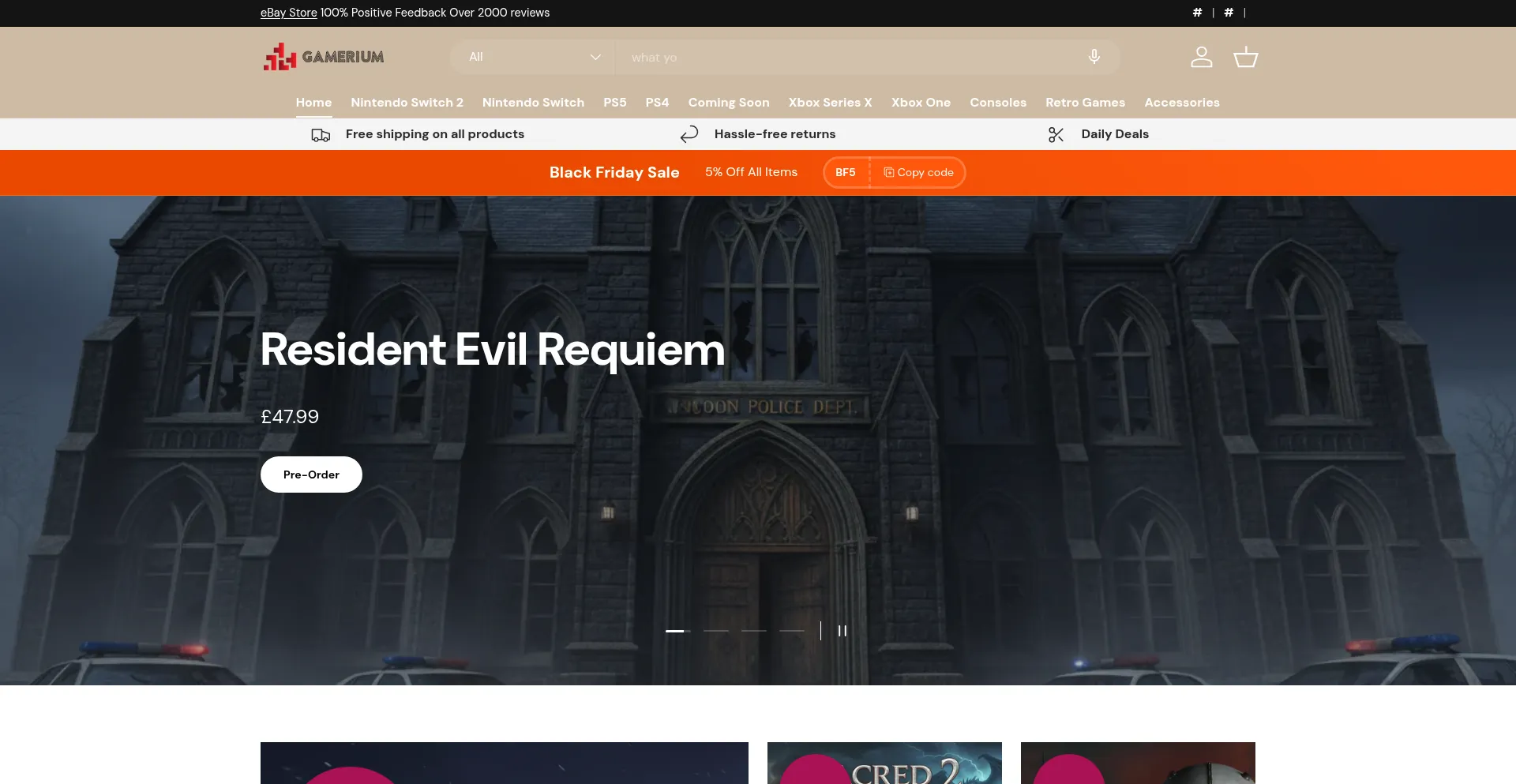Viewport: 1516px width, 784px height.
Task: Click the first social media icon top right
Action: point(1197,13)
